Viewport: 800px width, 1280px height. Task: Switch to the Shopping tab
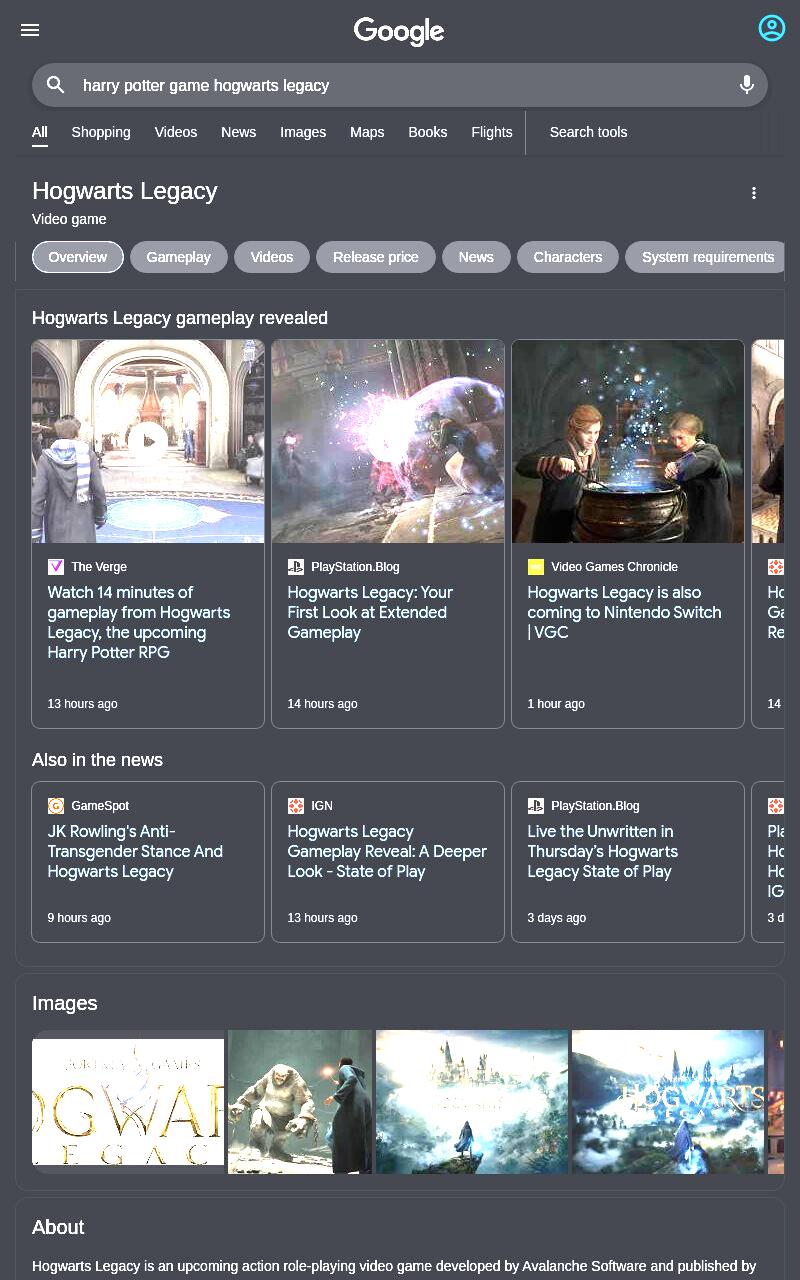click(x=101, y=132)
